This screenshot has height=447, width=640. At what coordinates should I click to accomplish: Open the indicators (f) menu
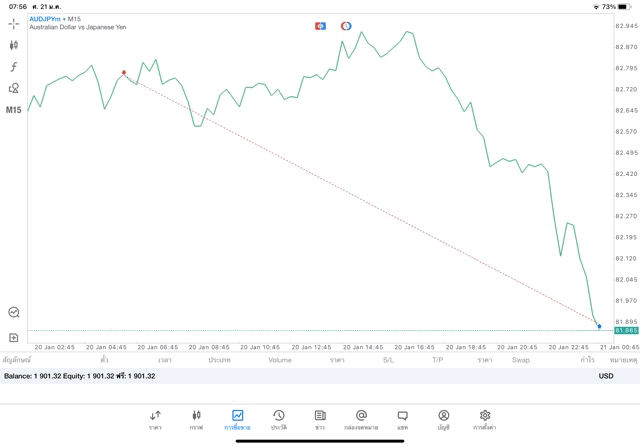[14, 66]
